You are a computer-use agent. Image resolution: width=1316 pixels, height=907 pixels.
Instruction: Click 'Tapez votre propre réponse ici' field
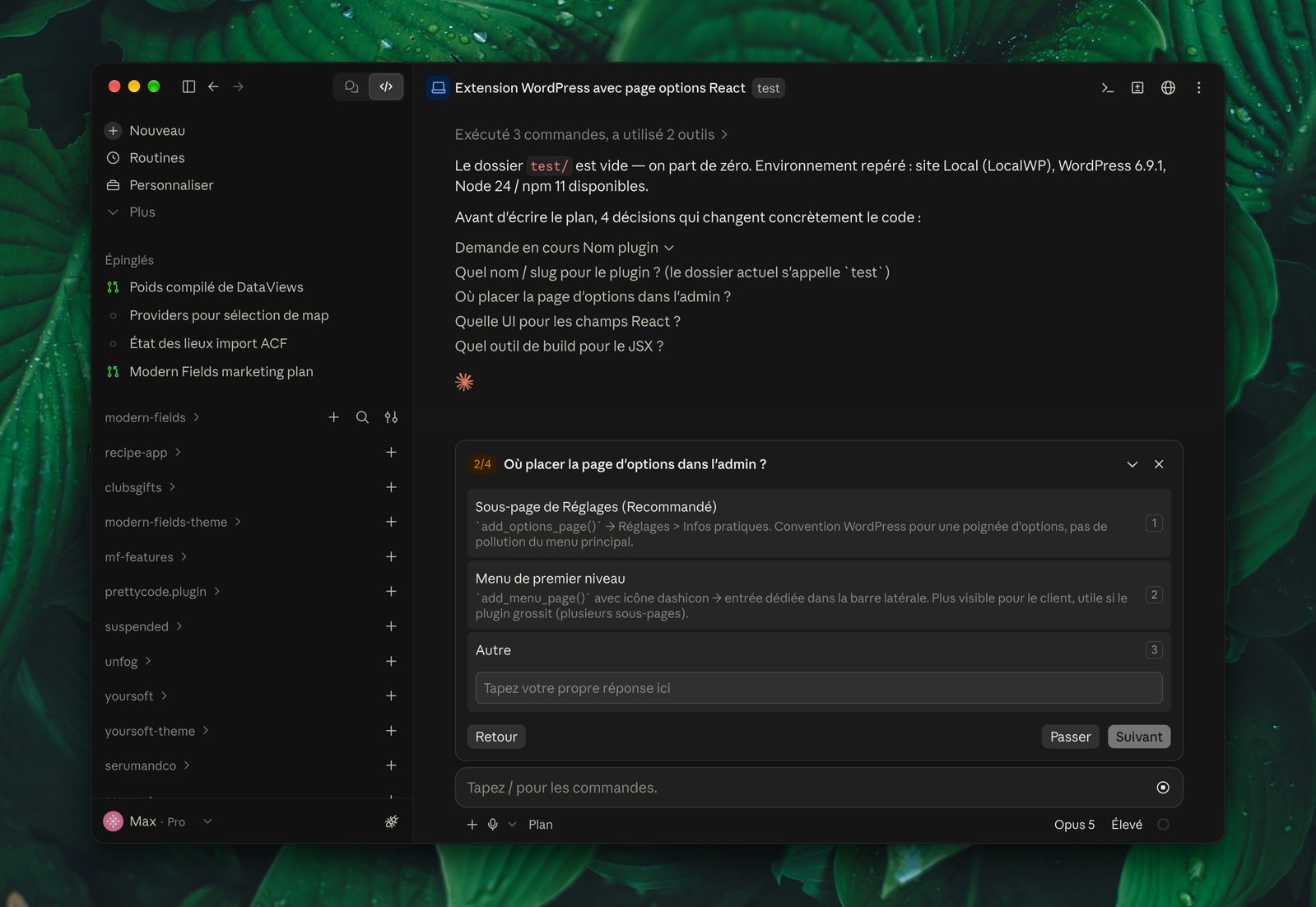pyautogui.click(x=818, y=688)
